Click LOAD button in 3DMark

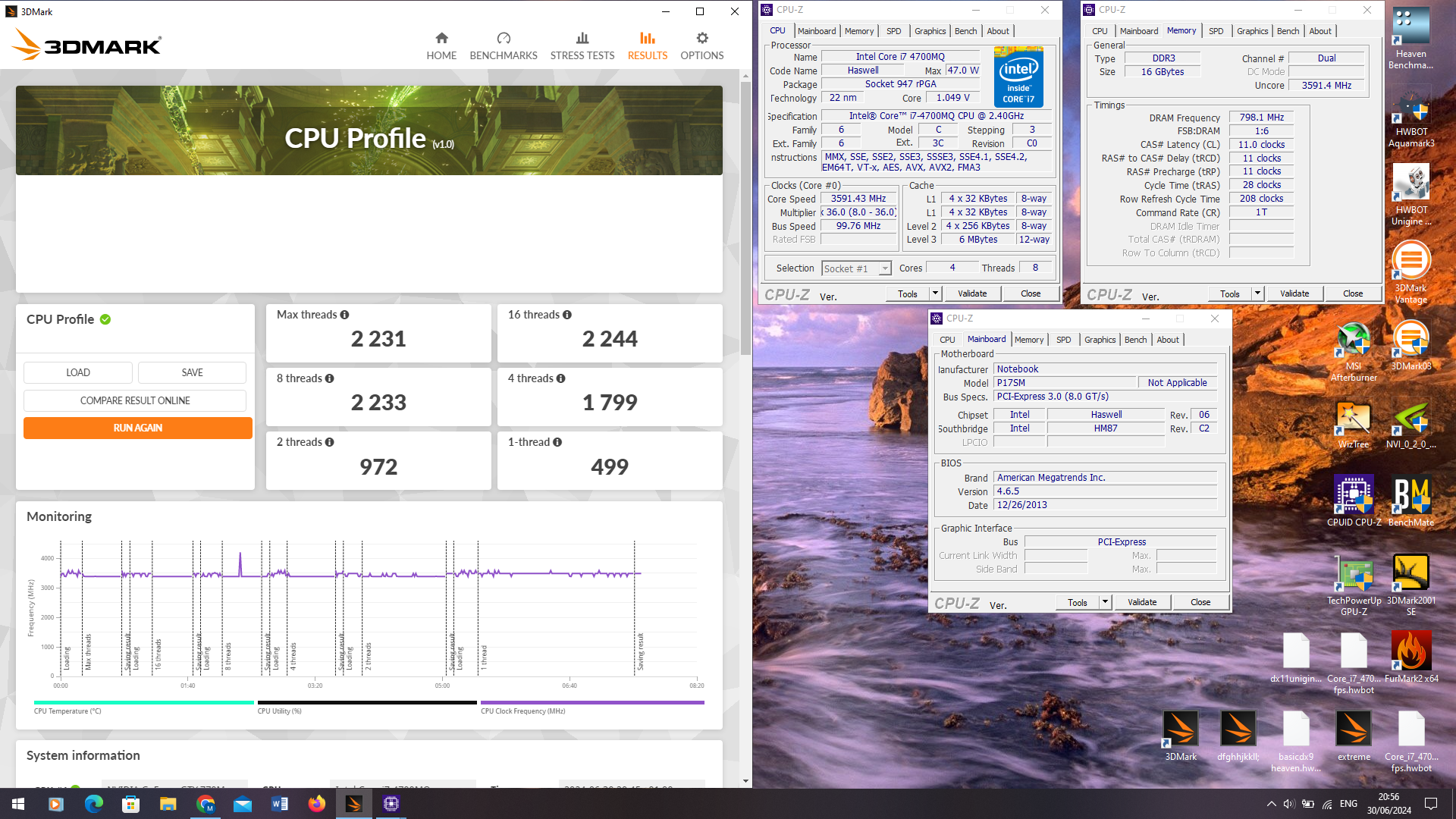(78, 372)
